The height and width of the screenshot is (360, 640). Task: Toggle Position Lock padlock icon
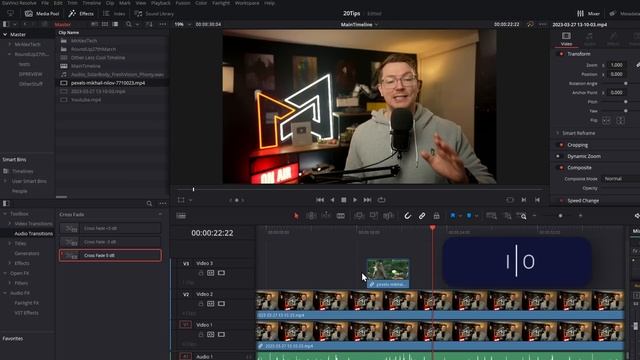point(436,216)
